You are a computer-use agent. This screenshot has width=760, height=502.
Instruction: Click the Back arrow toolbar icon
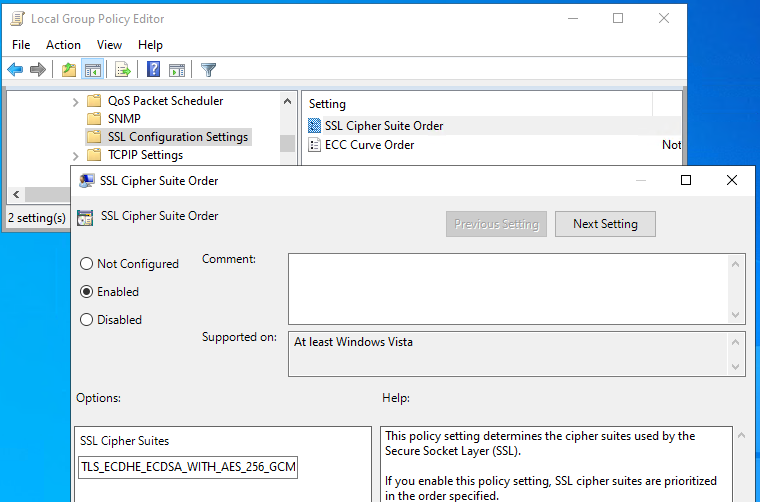(15, 70)
